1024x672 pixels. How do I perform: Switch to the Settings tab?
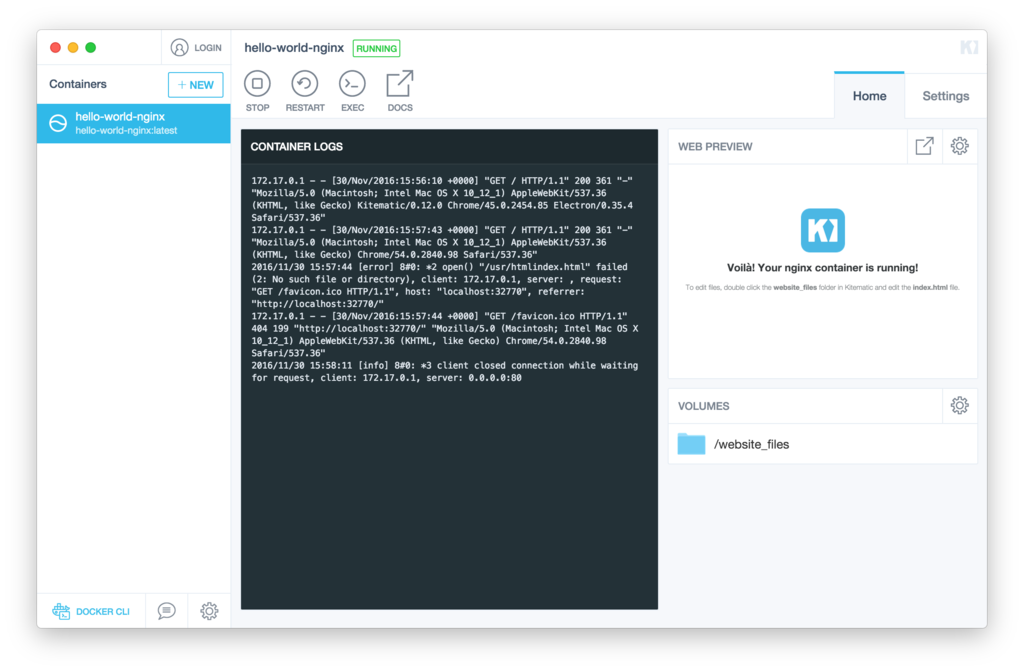click(945, 96)
